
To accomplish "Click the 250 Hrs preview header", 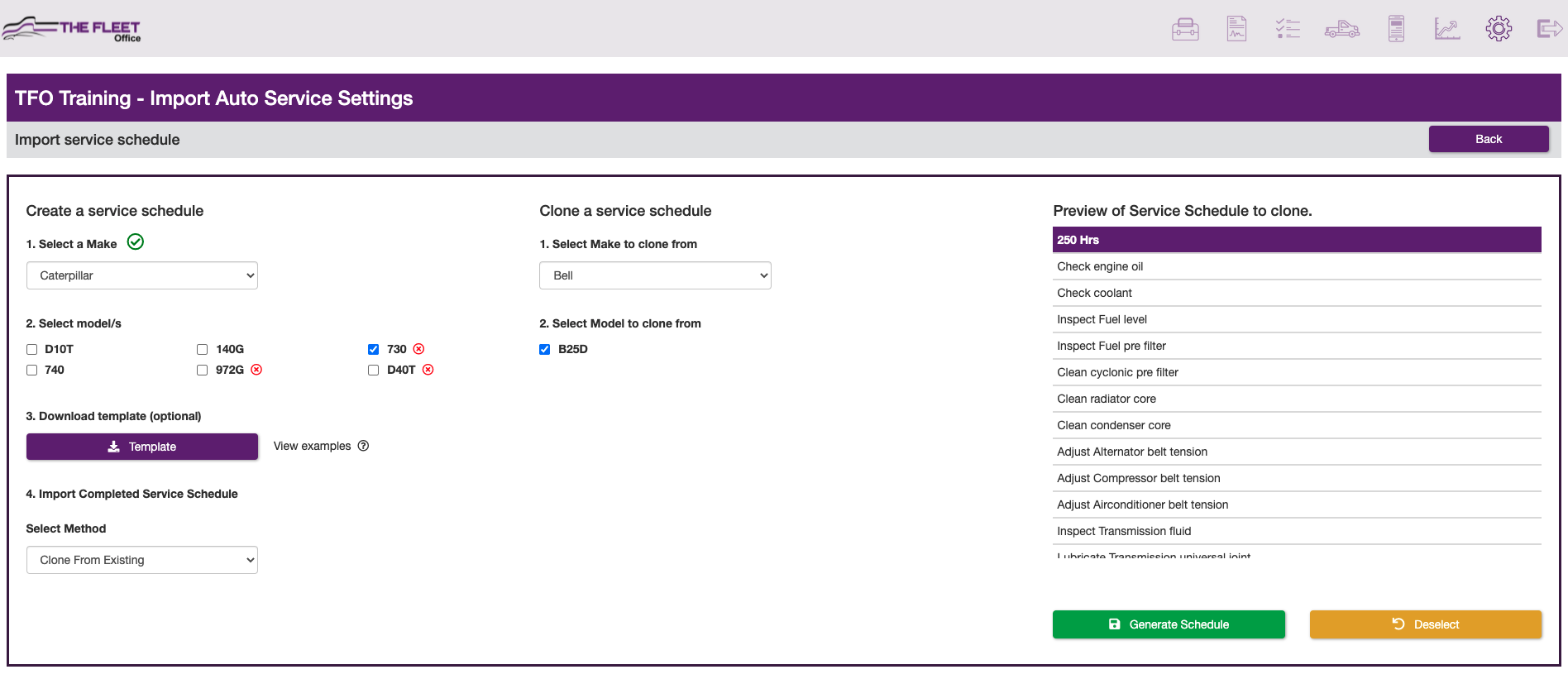I will (x=1297, y=240).
